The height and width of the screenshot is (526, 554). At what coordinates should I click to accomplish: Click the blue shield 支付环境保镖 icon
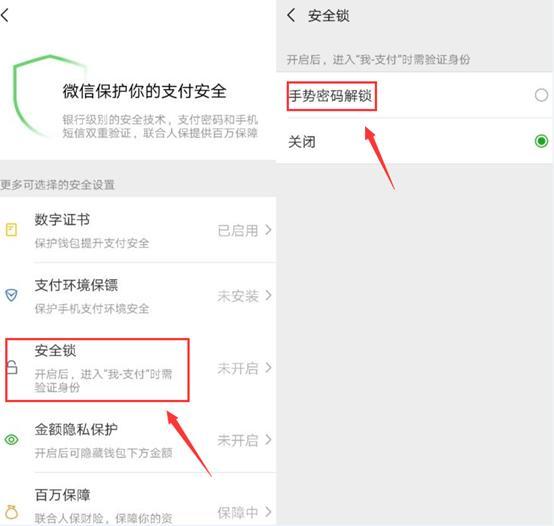11,295
